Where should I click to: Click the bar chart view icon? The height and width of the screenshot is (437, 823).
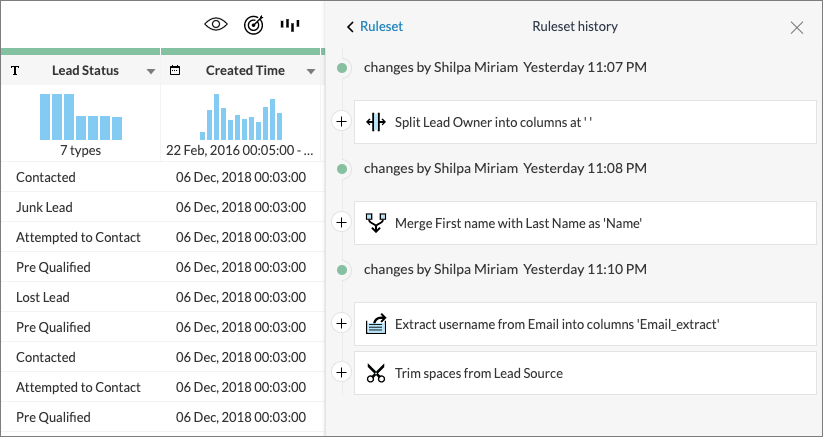pyautogui.click(x=290, y=25)
